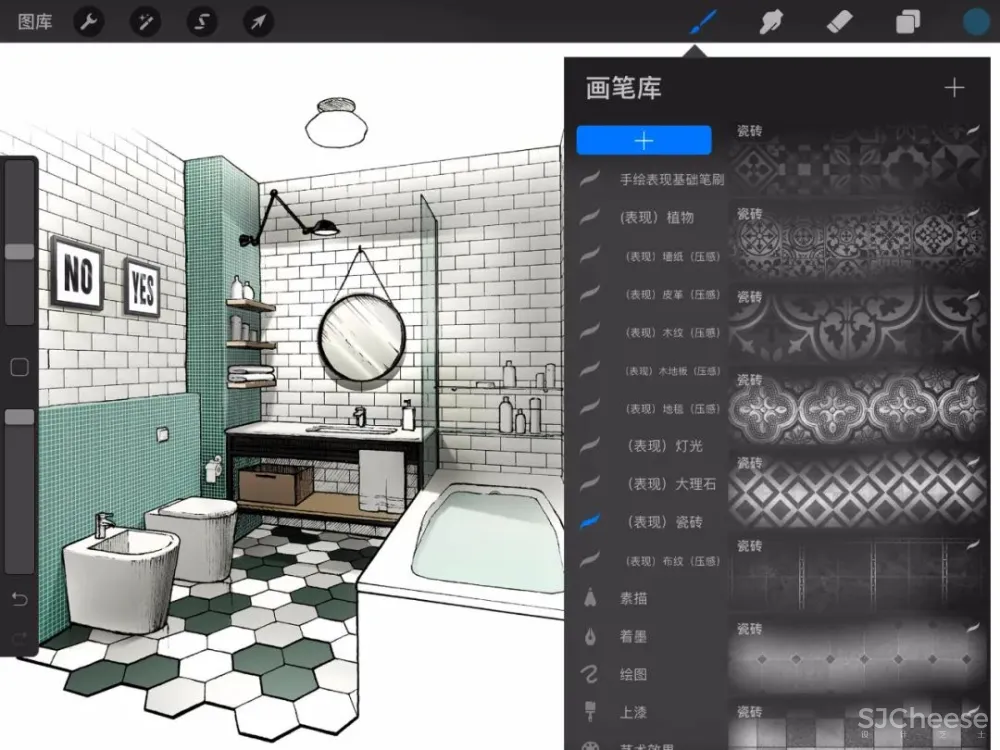Viewport: 1000px width, 750px height.
Task: Select the Smudge tool
Action: pyautogui.click(x=771, y=21)
